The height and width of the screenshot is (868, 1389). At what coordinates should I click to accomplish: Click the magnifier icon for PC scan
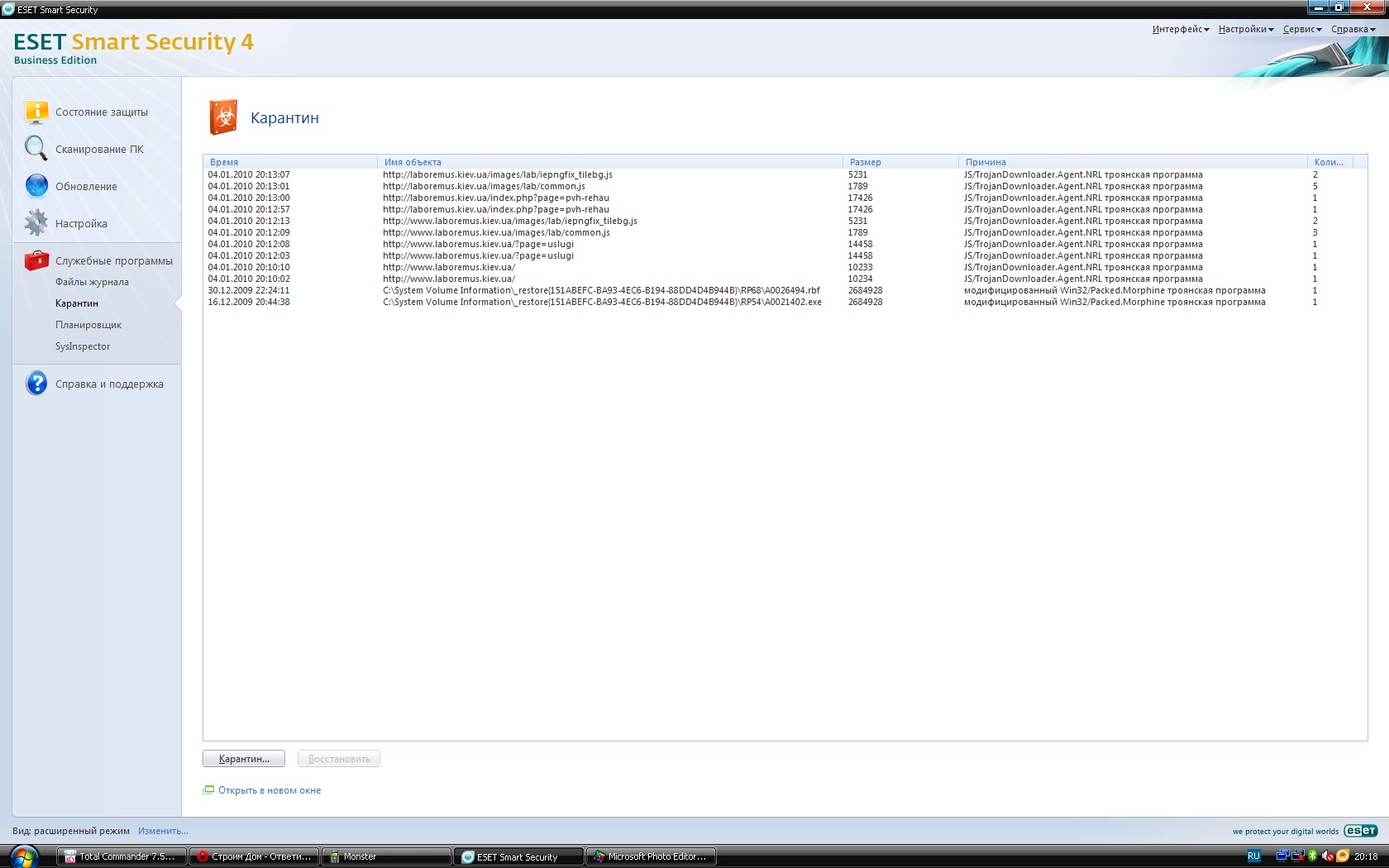click(x=36, y=149)
